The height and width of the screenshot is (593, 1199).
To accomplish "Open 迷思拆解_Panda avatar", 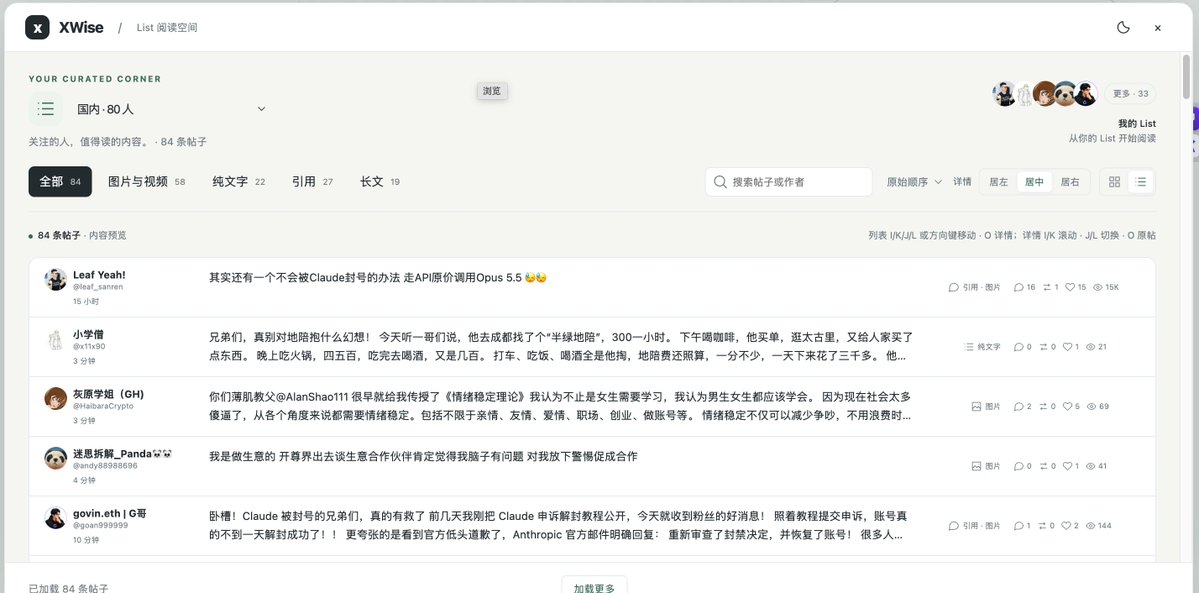I will click(56, 458).
